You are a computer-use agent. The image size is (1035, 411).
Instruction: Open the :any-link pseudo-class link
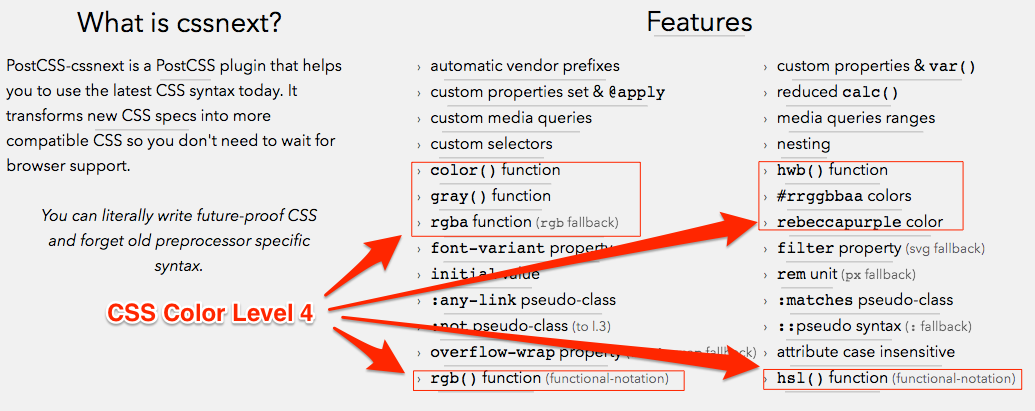click(523, 300)
